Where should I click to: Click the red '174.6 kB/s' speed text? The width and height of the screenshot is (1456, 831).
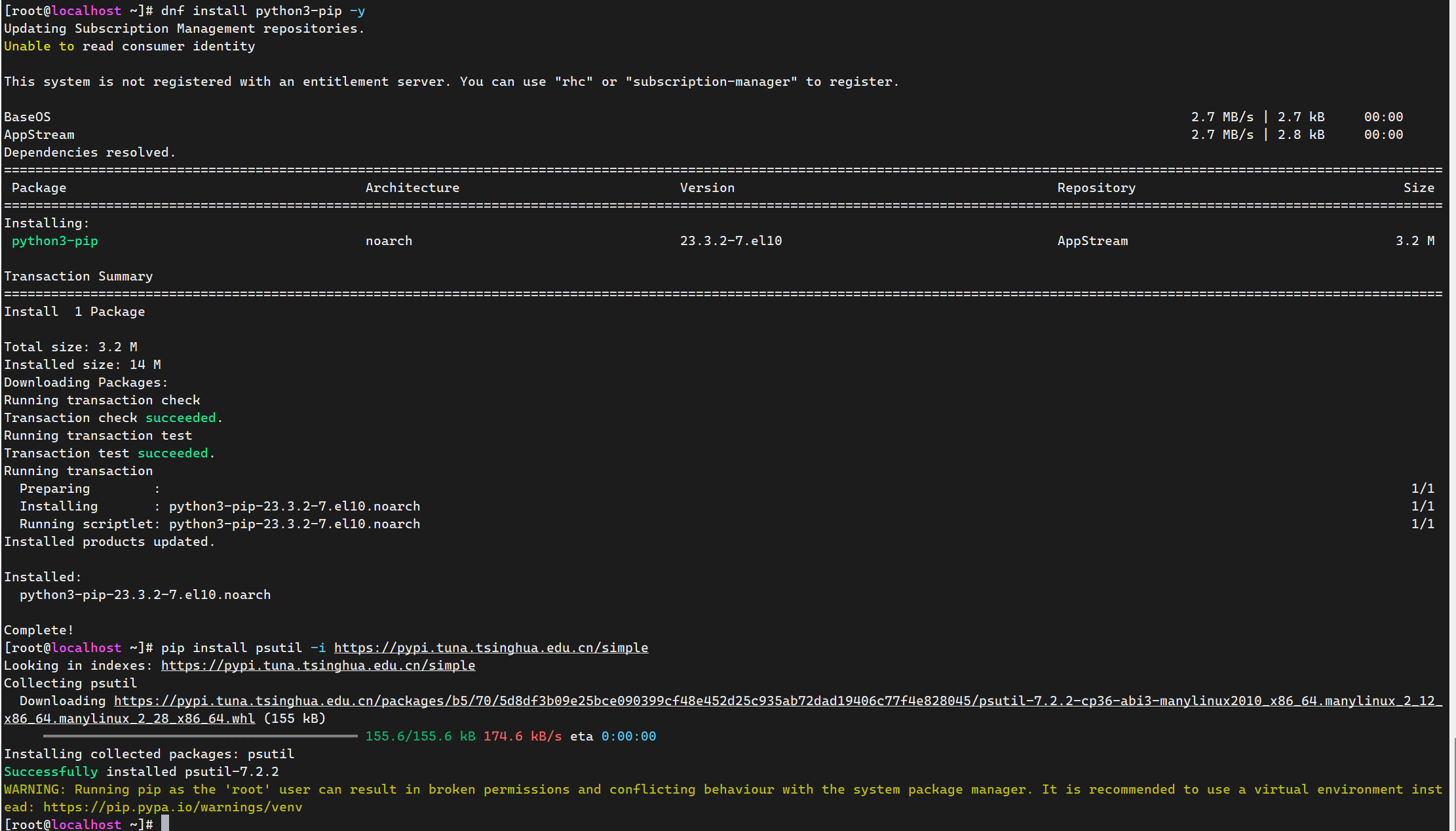tap(522, 736)
